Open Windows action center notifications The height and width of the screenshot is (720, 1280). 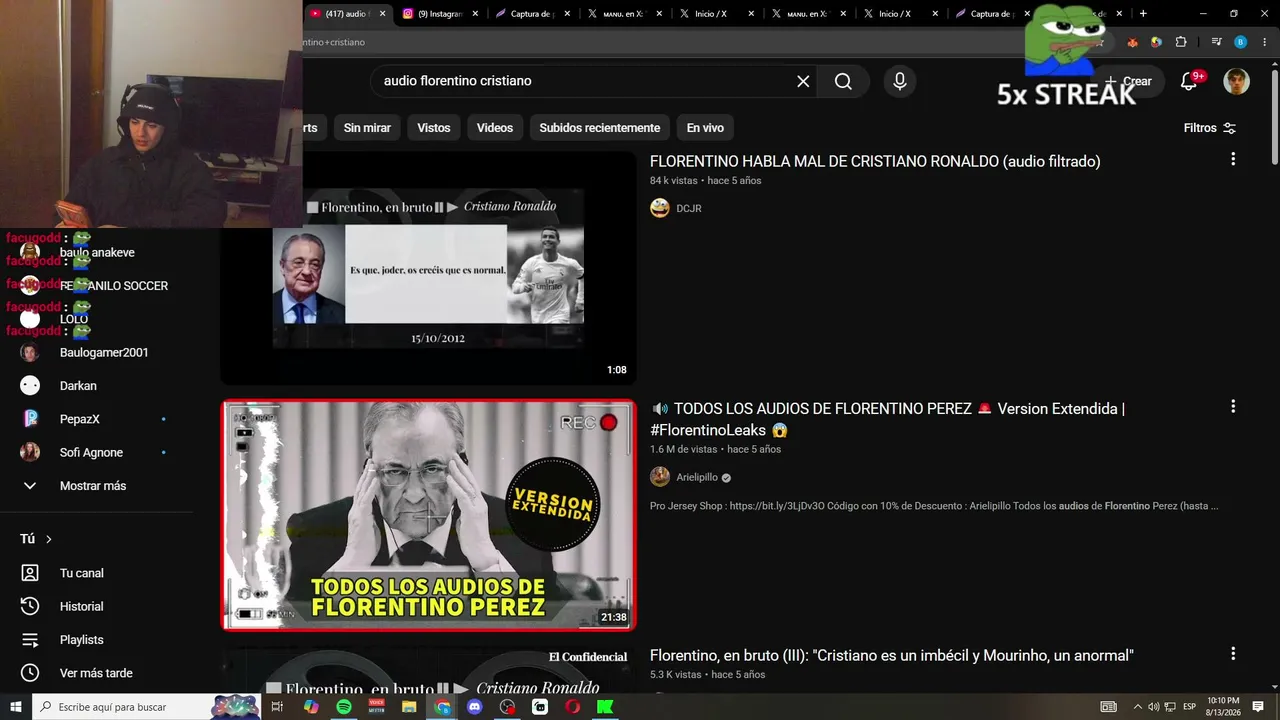1259,707
